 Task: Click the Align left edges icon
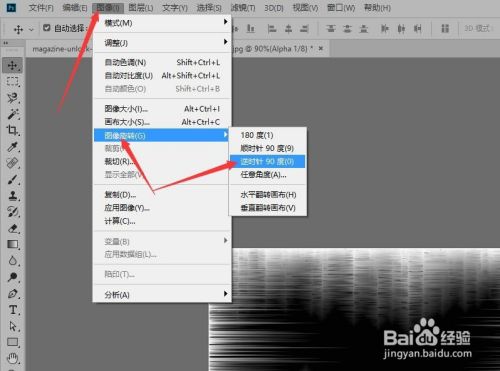click(272, 29)
